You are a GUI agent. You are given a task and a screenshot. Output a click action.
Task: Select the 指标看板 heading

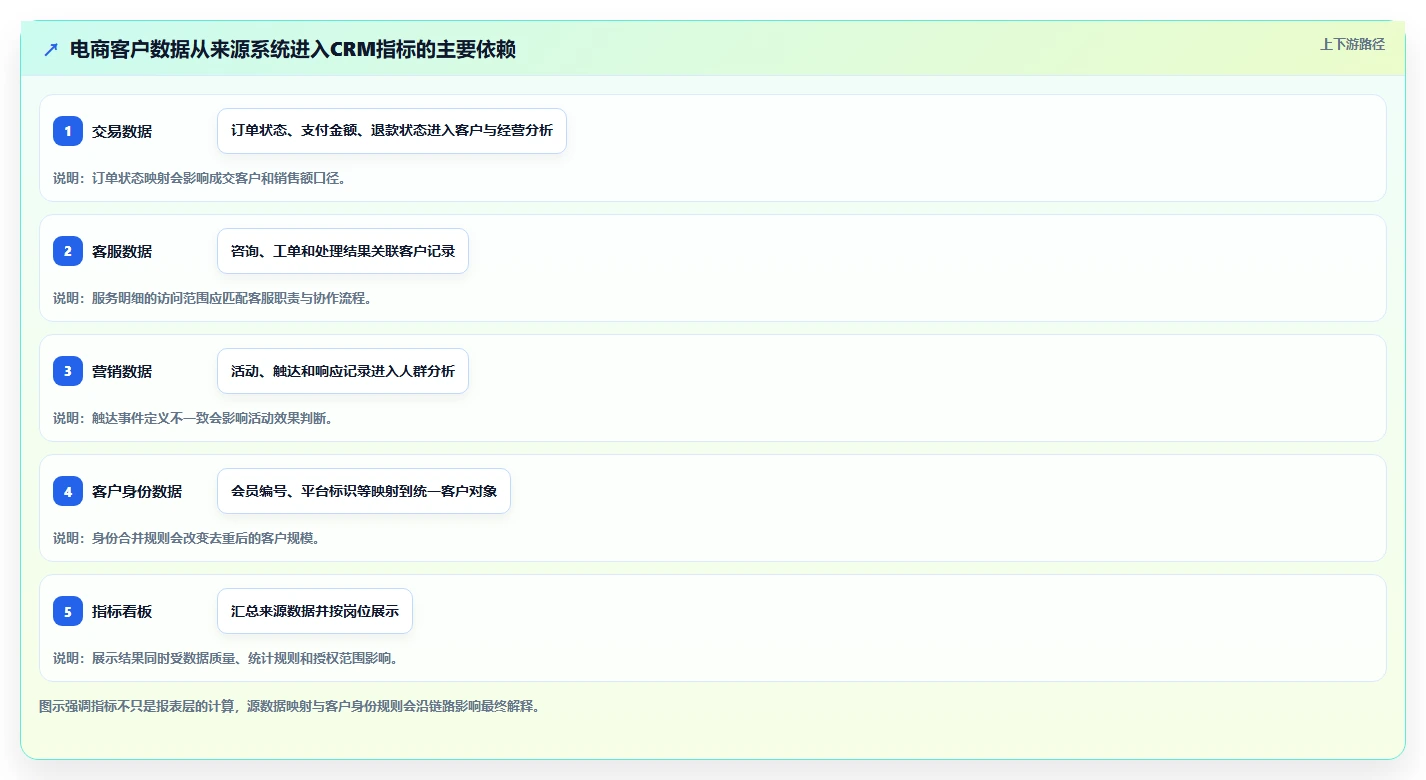[122, 611]
